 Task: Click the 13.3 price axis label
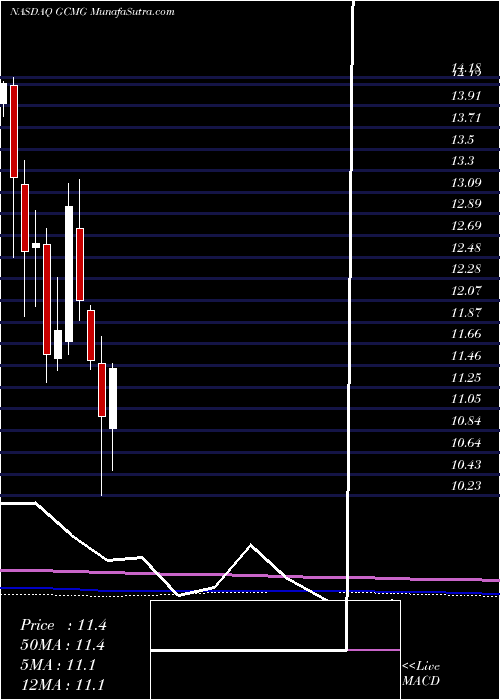point(462,161)
